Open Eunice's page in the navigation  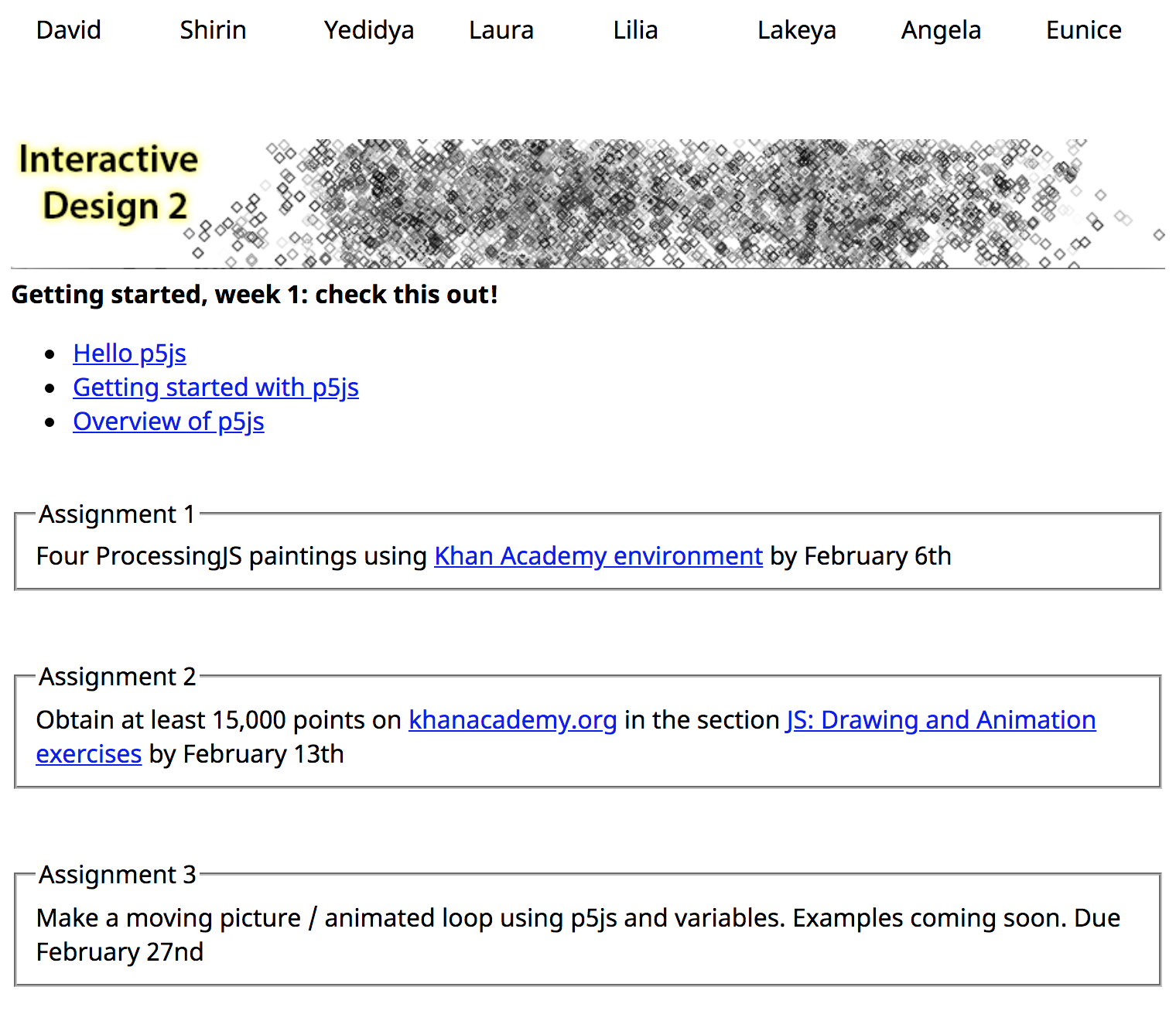1083,30
